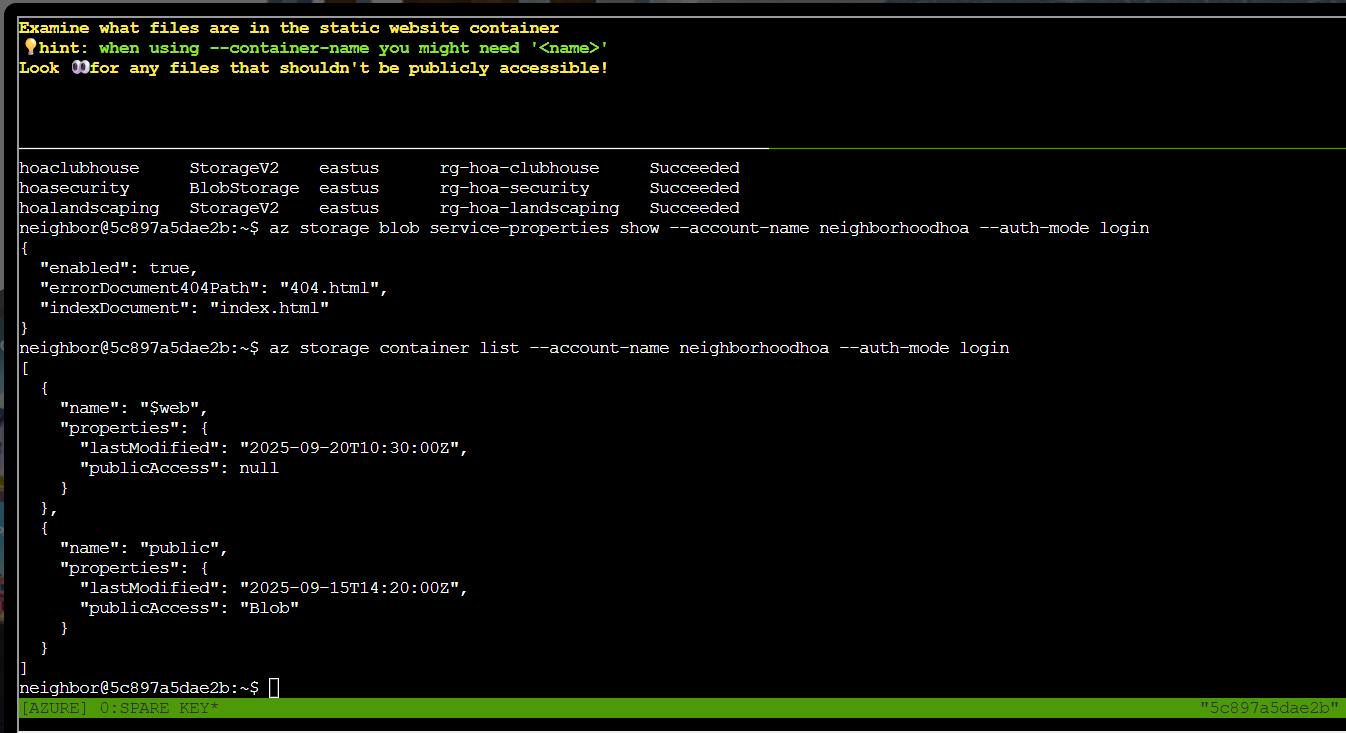This screenshot has height=733, width=1346.
Task: Click 'eastus' location for hoasecurity
Action: coord(349,188)
